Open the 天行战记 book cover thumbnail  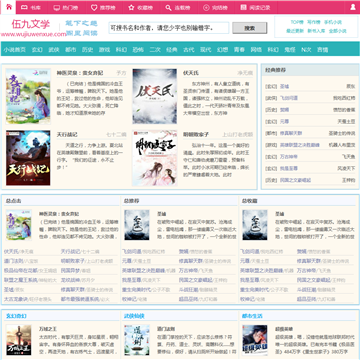(28, 158)
